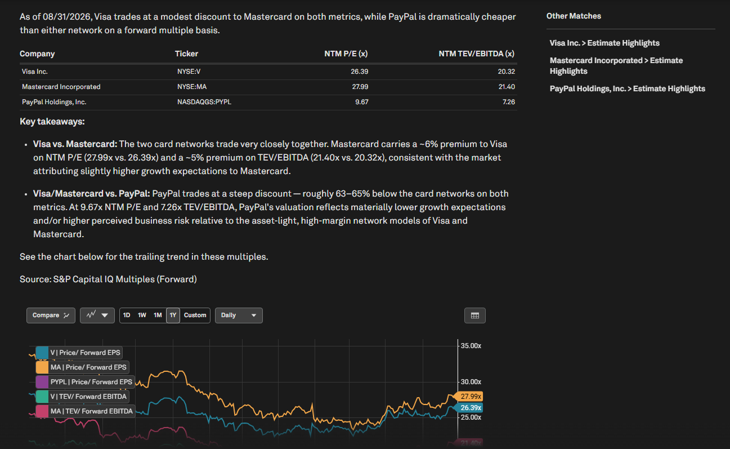The width and height of the screenshot is (730, 449).
Task: Click the PYPL Price/Forward EPS purple swatch
Action: 42,382
